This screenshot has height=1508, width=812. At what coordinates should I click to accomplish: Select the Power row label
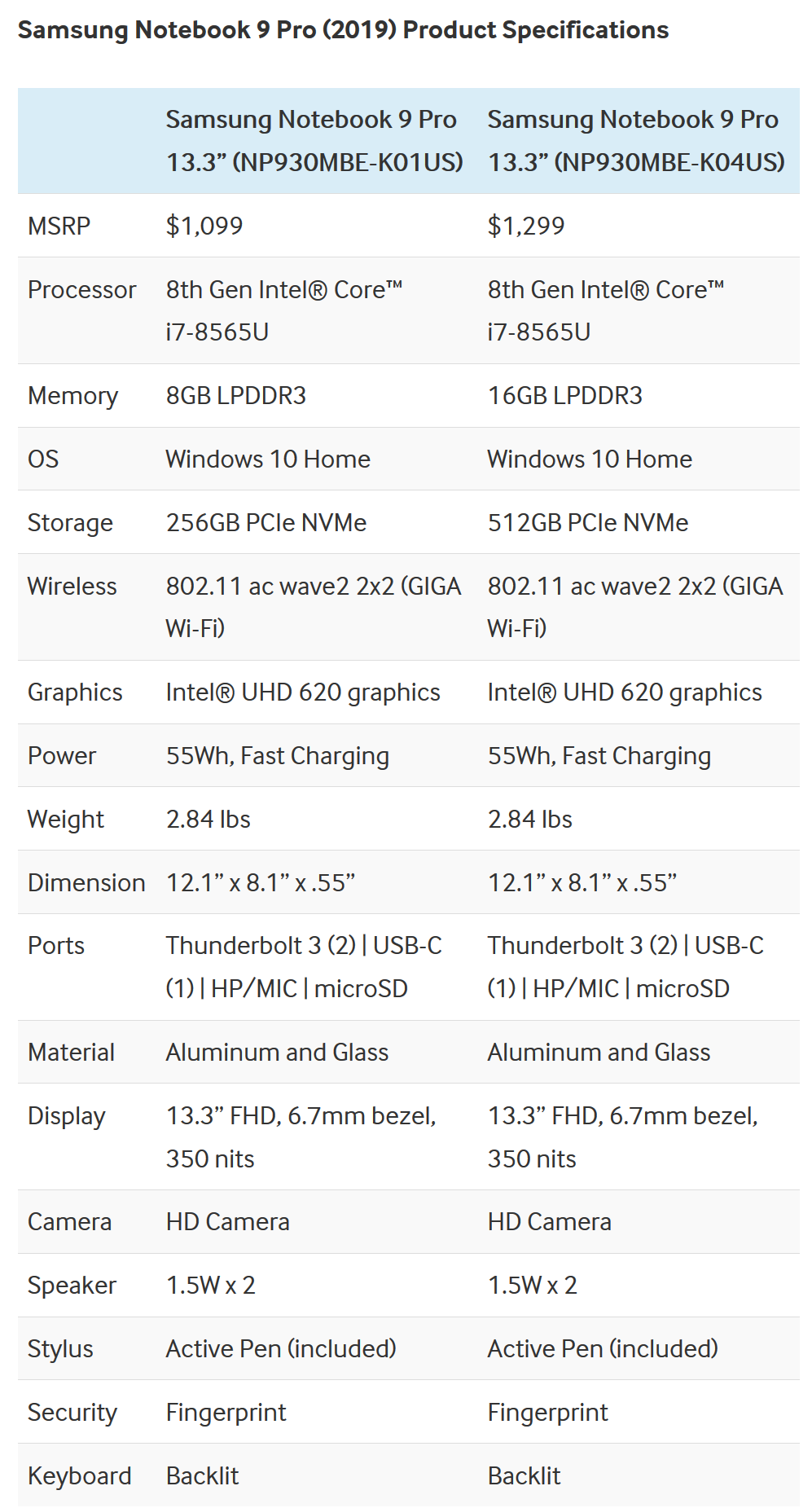point(62,755)
